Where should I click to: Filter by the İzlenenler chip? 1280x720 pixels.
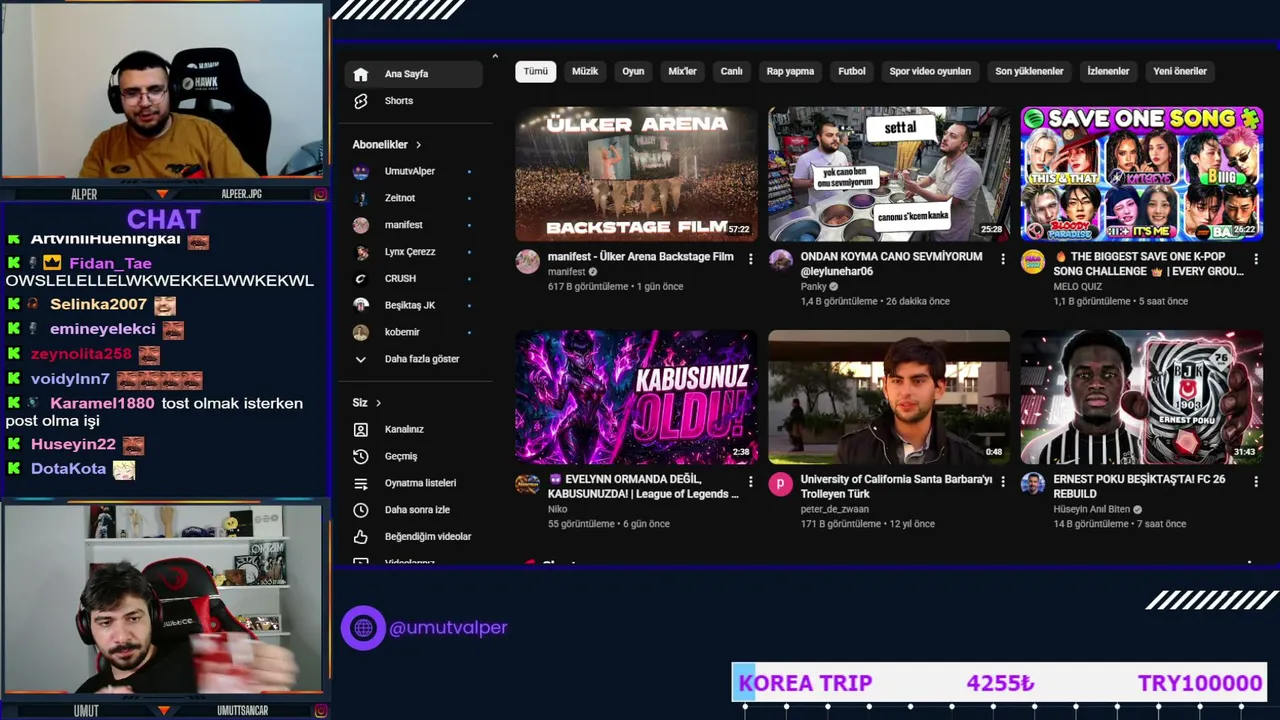point(1108,71)
